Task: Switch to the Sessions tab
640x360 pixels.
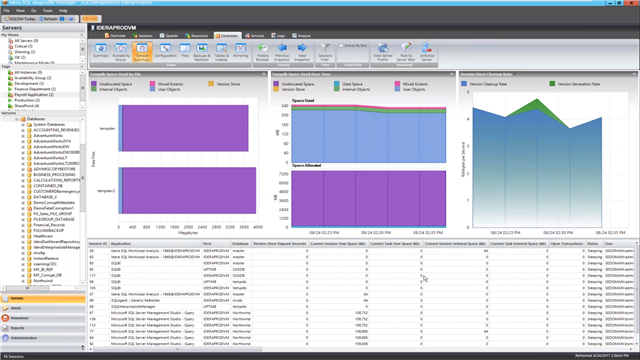Action: [142, 36]
